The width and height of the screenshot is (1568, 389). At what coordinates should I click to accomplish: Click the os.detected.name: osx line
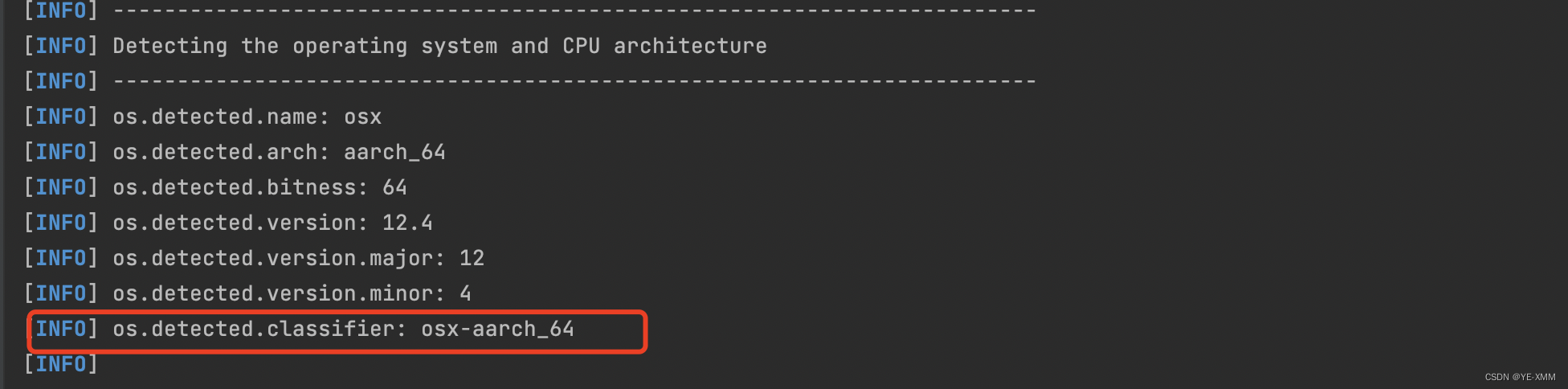tap(202, 117)
